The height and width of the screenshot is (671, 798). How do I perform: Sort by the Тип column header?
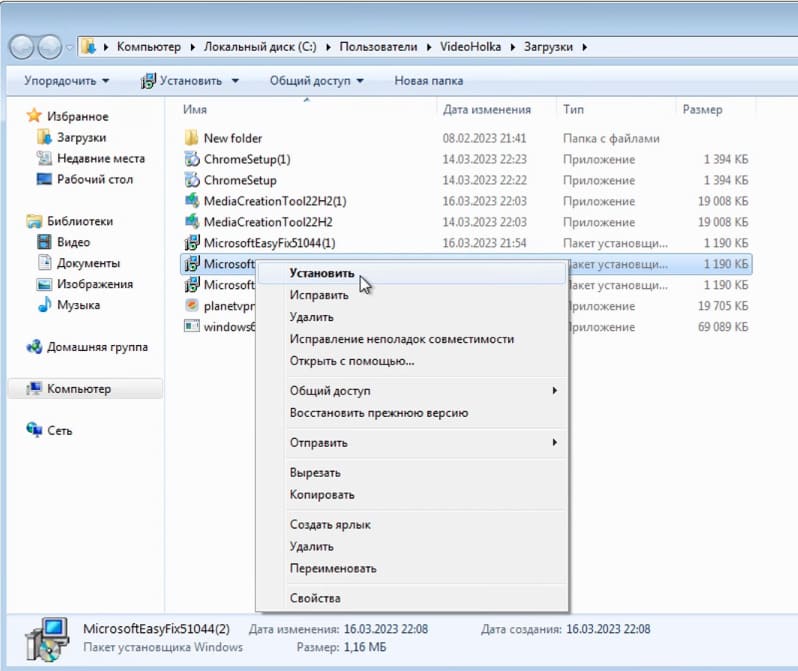(x=573, y=109)
